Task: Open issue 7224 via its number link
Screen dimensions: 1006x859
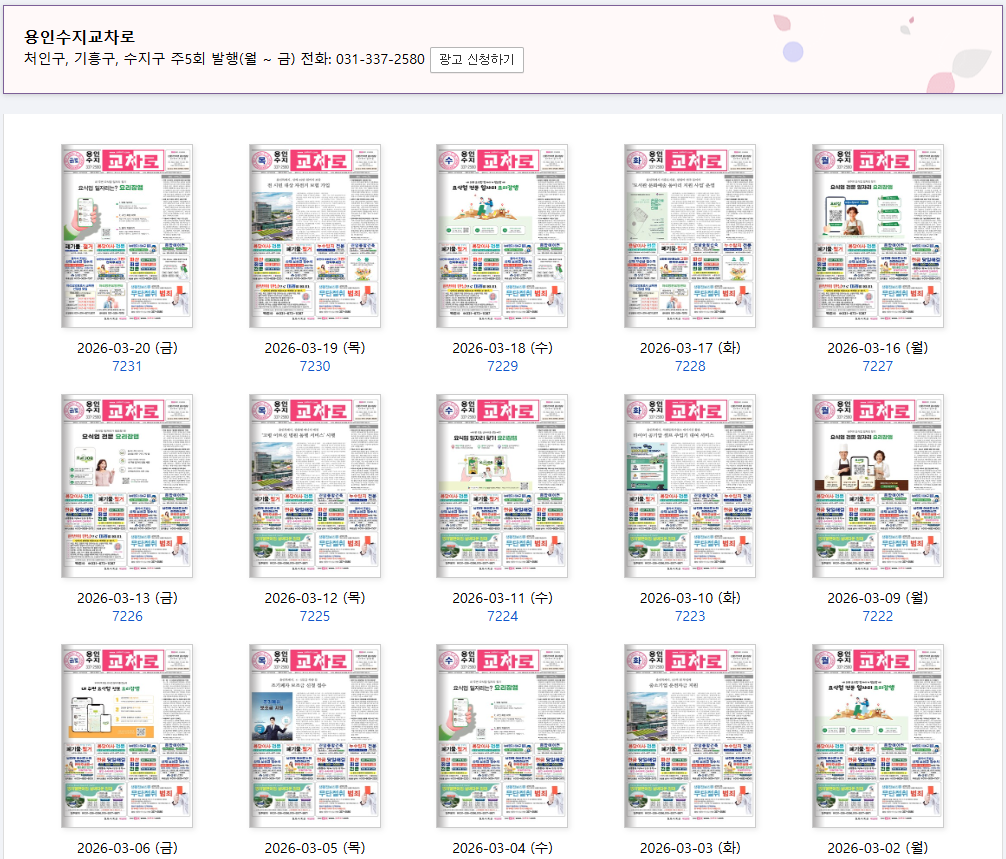Action: (x=502, y=617)
